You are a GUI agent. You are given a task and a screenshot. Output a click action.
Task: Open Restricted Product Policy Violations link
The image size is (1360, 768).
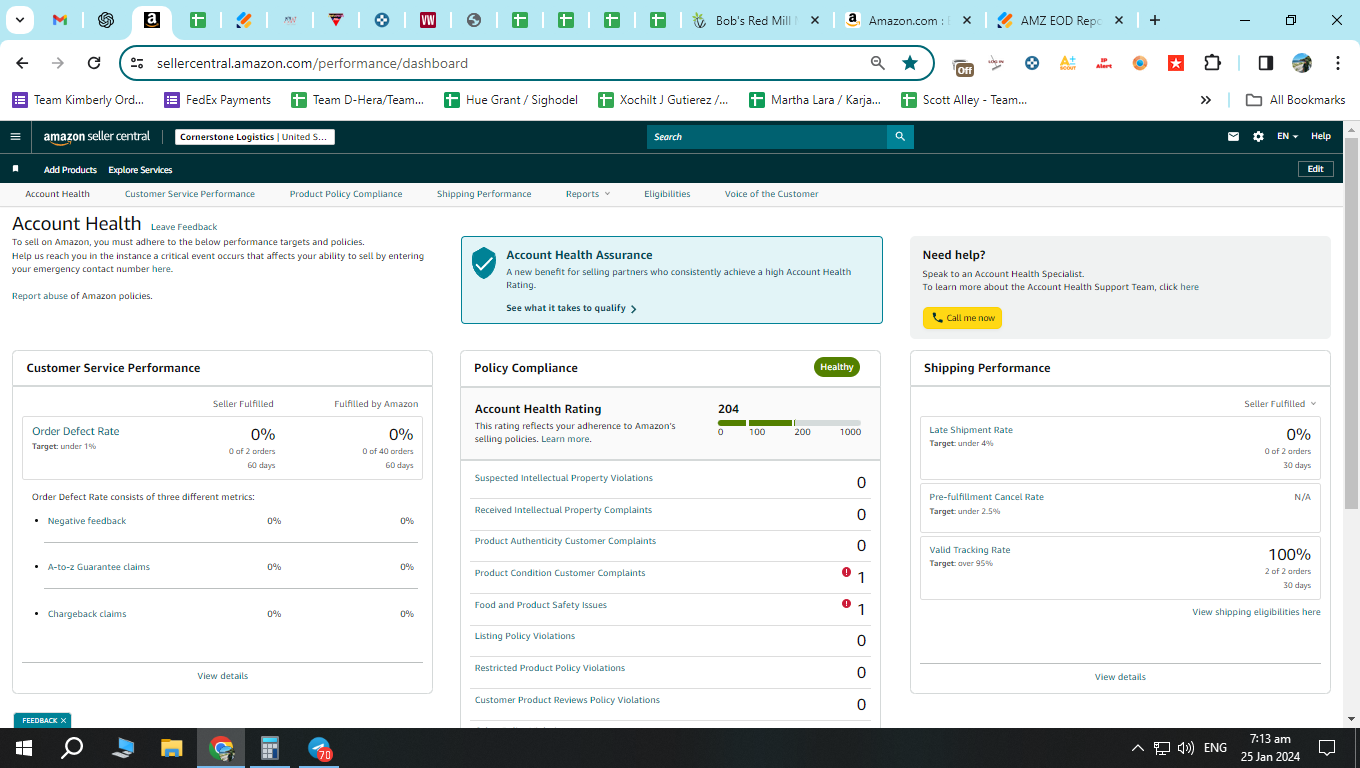click(x=550, y=668)
